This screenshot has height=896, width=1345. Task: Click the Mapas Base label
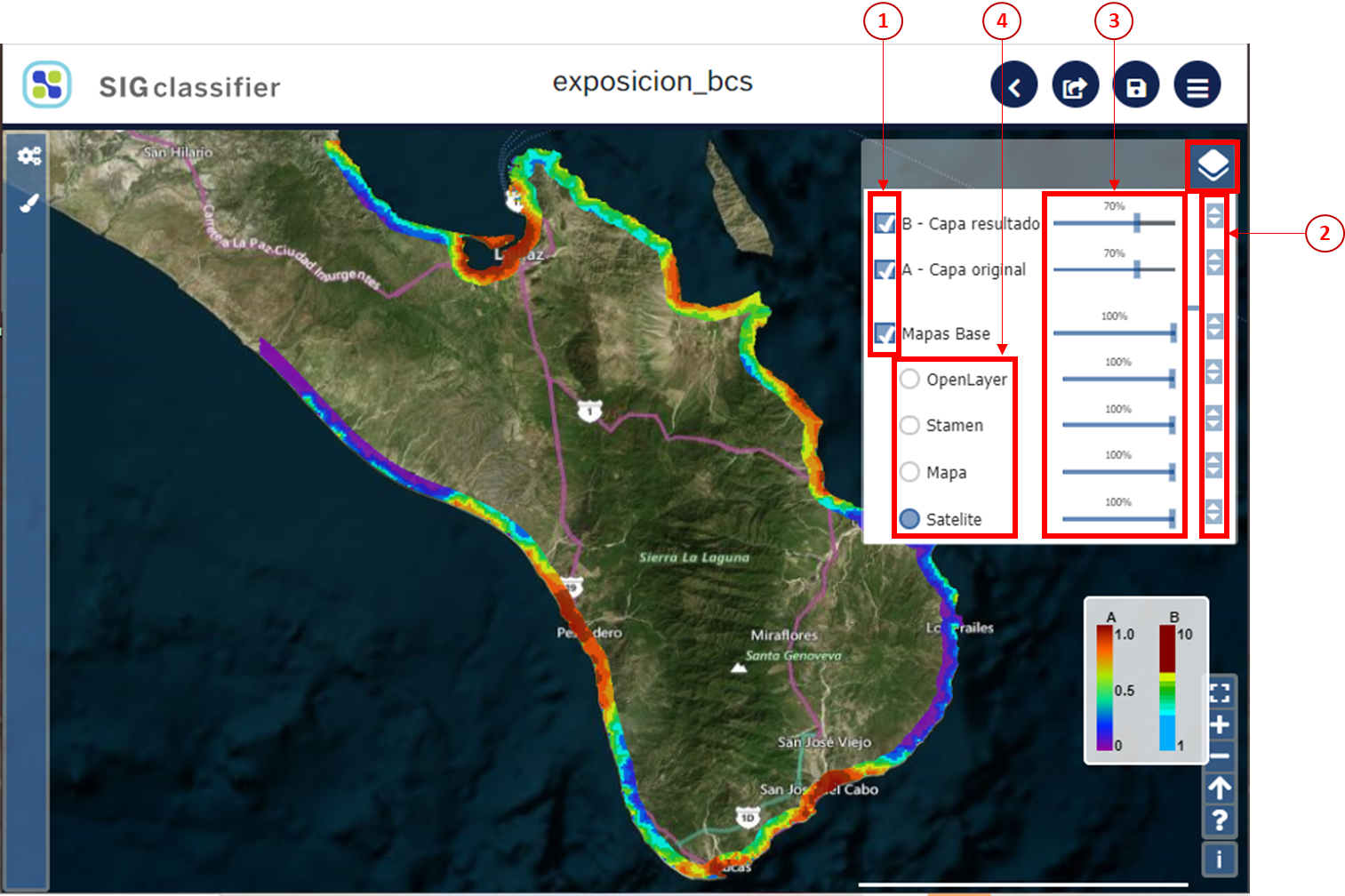click(946, 334)
